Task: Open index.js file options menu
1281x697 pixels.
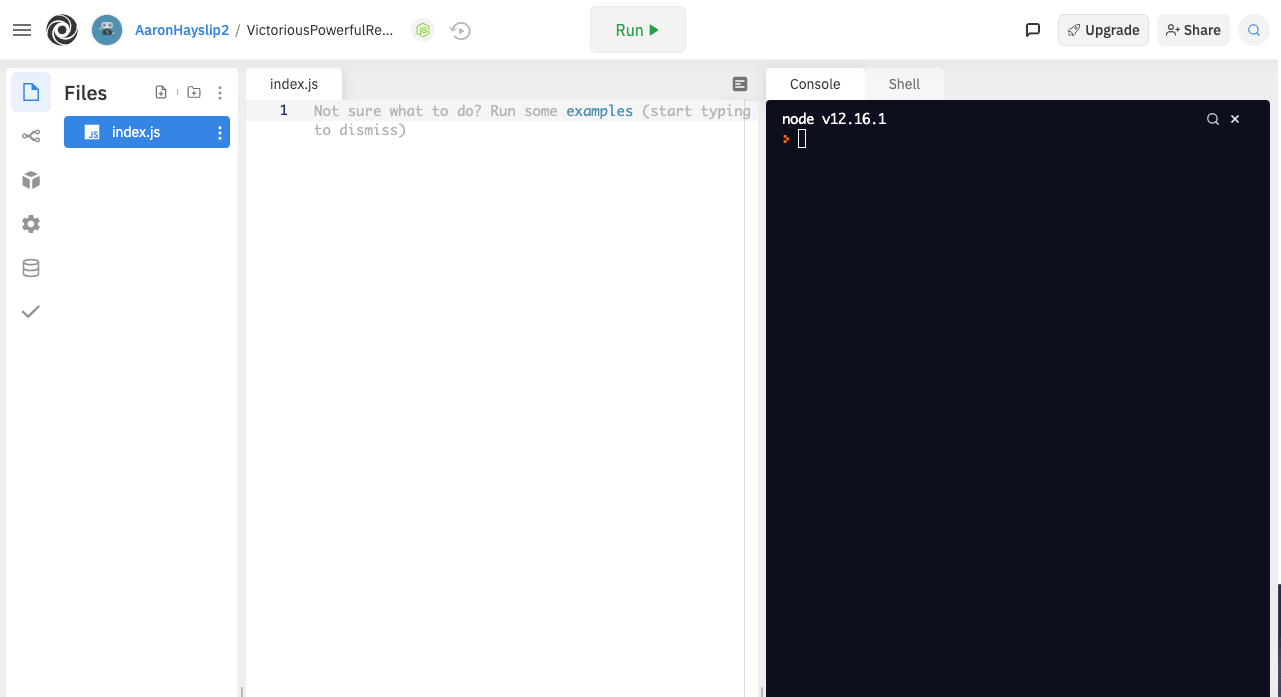Action: click(219, 131)
